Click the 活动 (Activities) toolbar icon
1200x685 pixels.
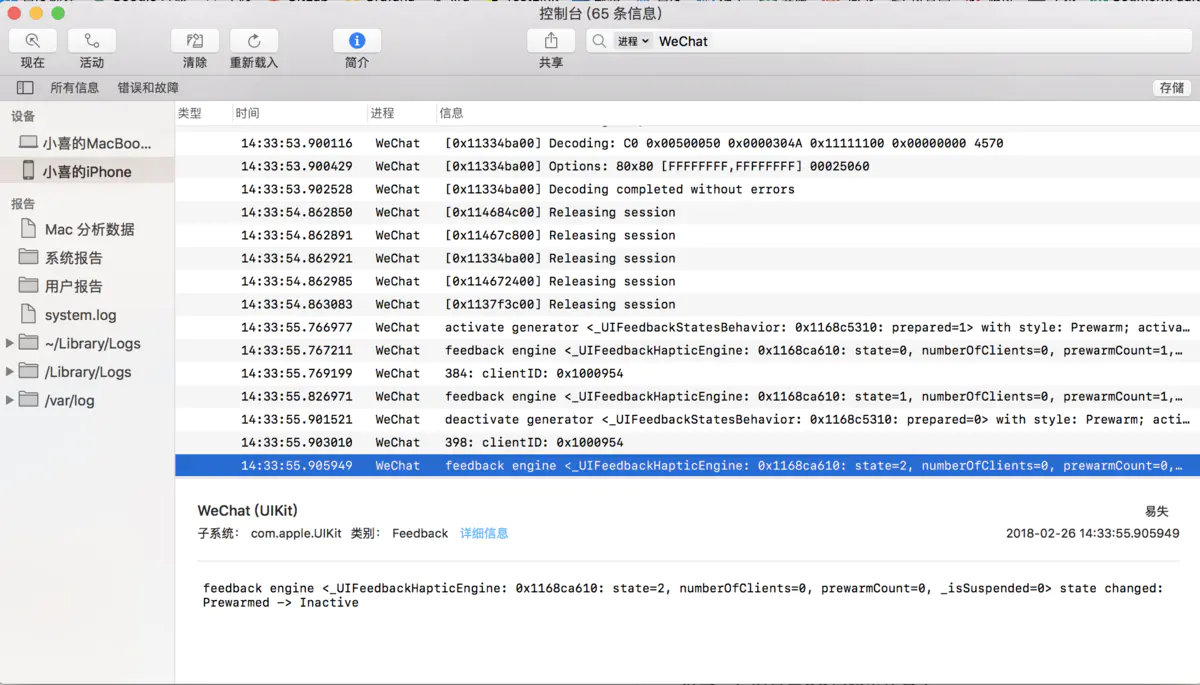pyautogui.click(x=92, y=41)
